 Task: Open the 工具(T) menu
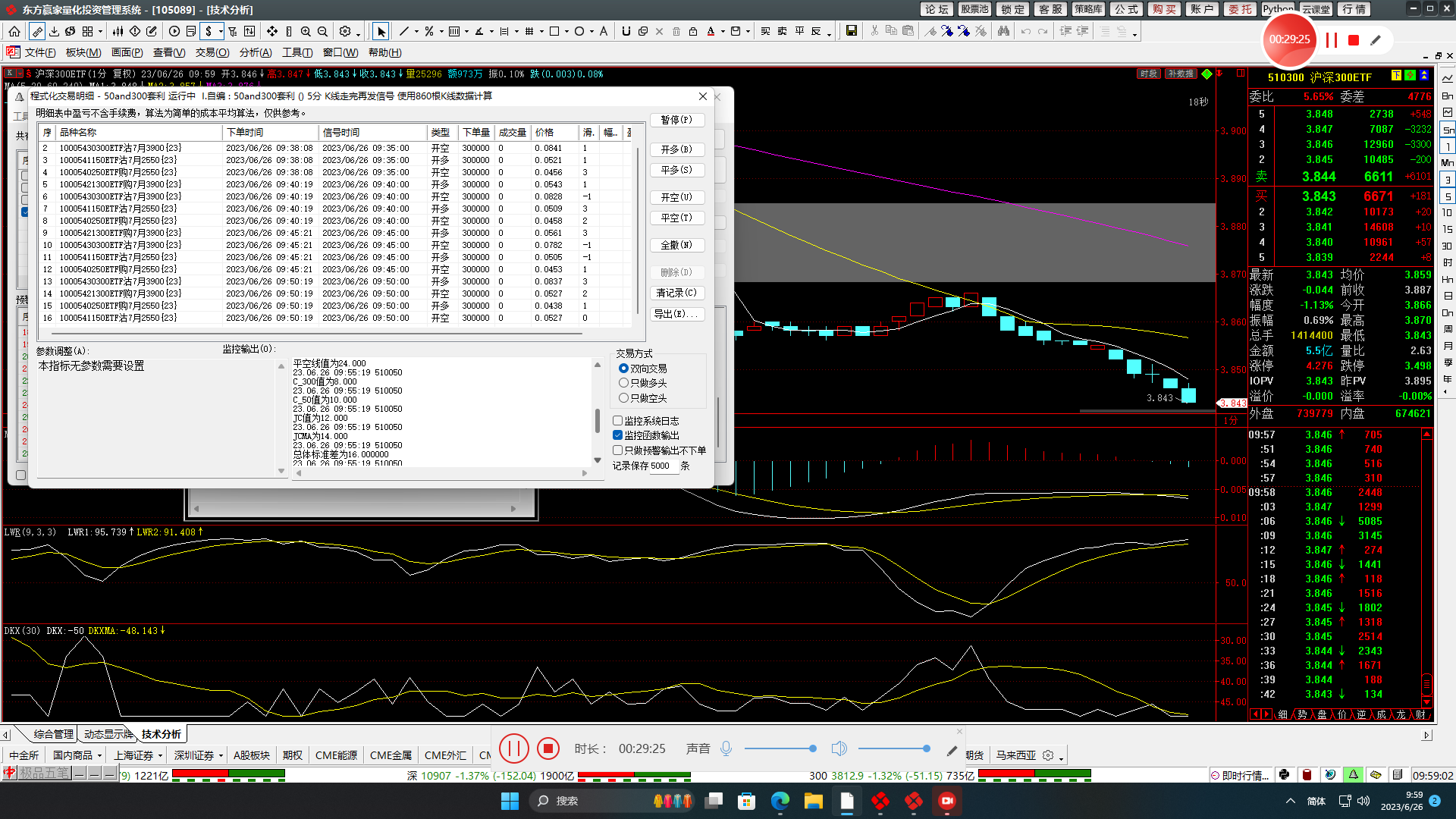tap(297, 52)
